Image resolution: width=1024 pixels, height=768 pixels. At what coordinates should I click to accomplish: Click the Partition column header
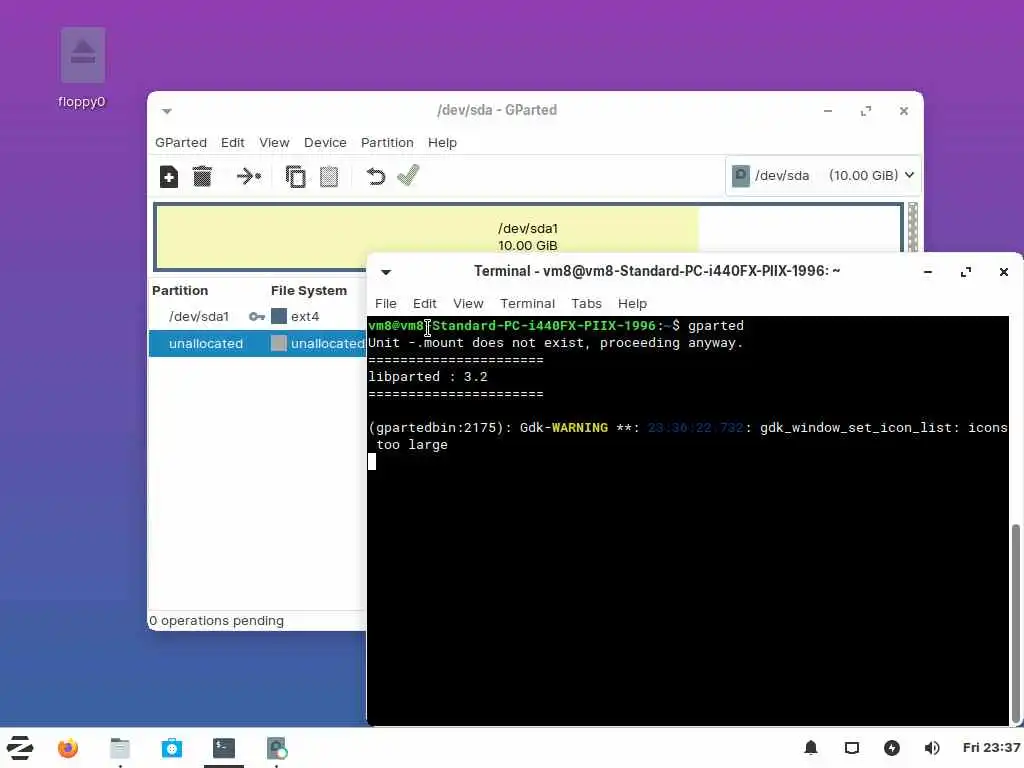(180, 291)
